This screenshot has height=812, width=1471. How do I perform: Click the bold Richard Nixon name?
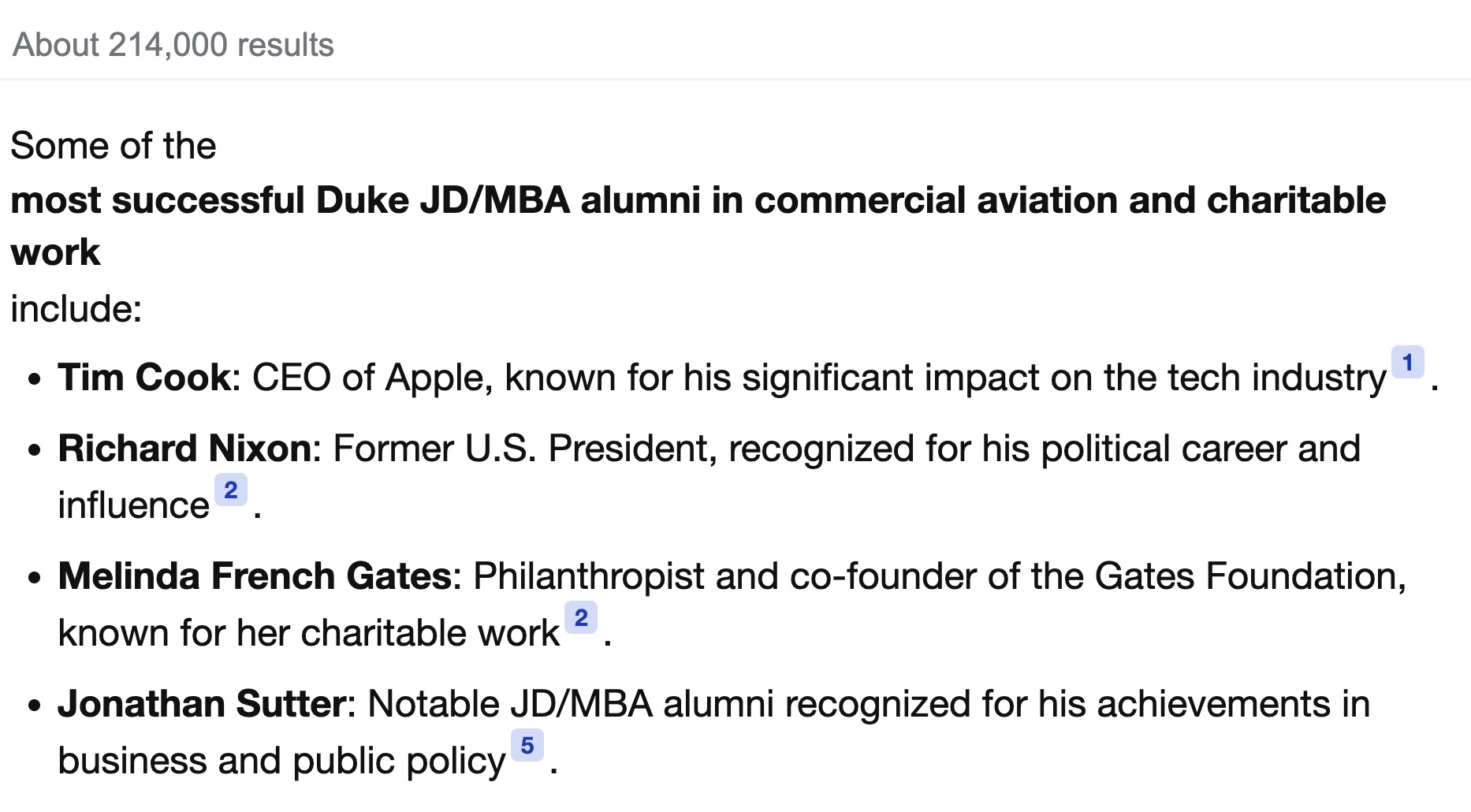click(185, 449)
